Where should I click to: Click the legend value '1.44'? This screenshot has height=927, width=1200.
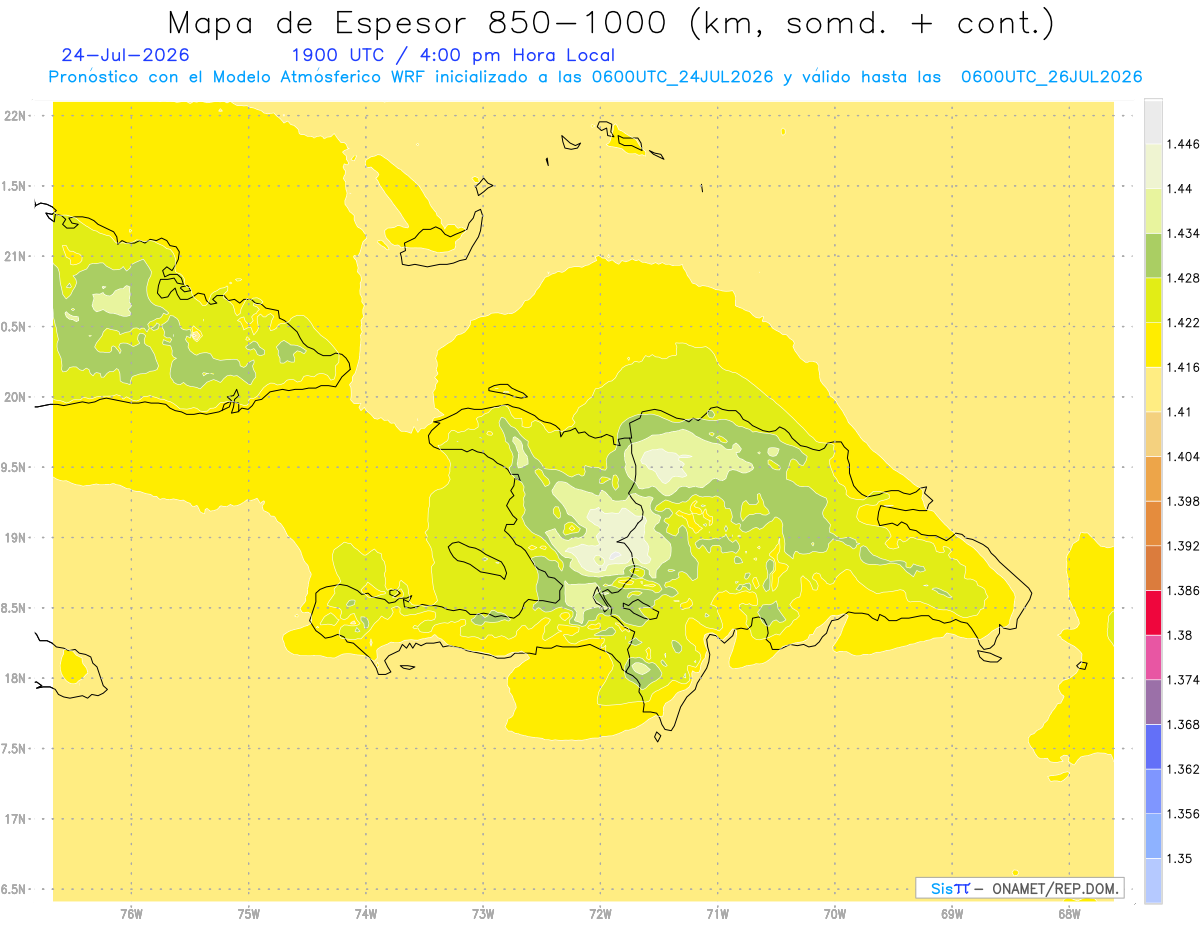coord(1181,188)
